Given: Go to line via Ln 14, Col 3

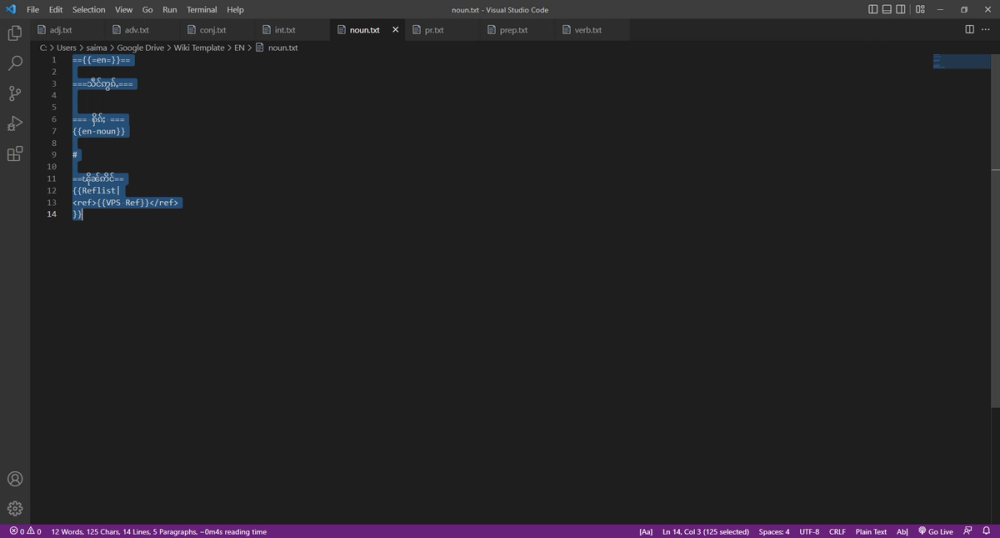Looking at the screenshot, I should click(705, 531).
